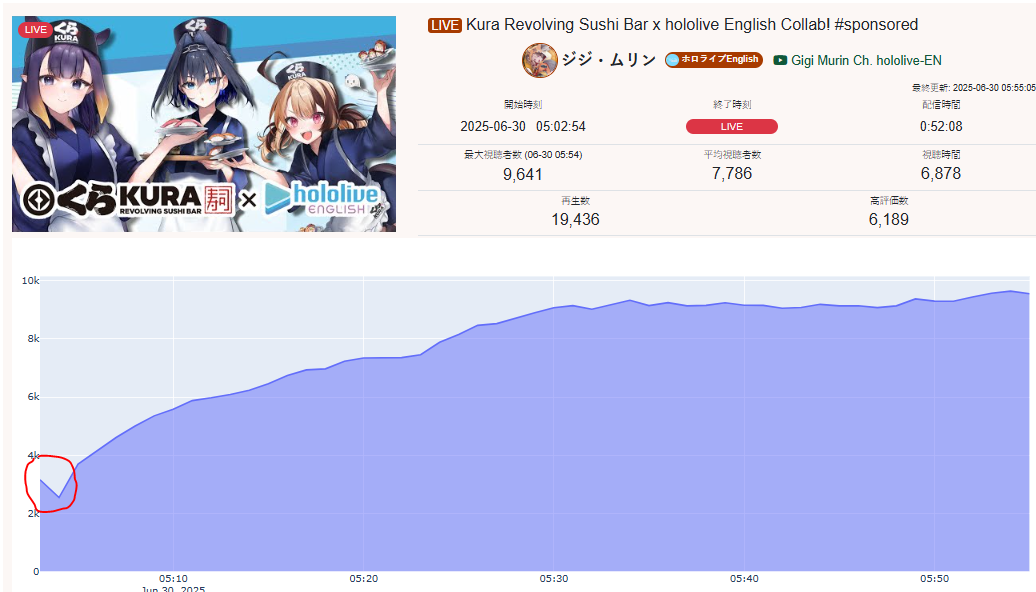Click the 05:10 x-axis tick label
Viewport: 1036px width, 592px height.
pyautogui.click(x=173, y=579)
